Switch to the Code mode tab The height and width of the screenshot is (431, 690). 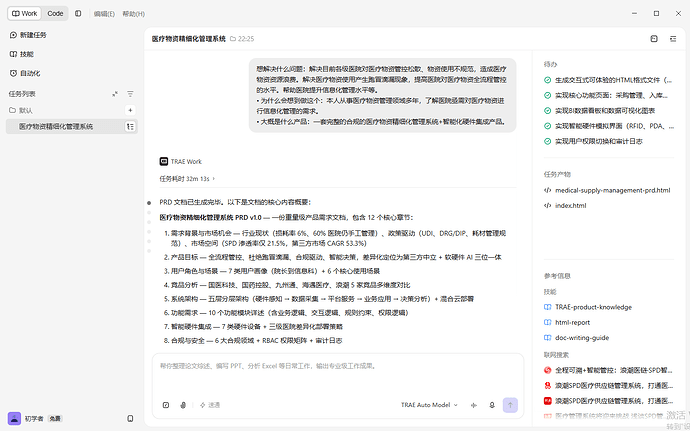(55, 14)
